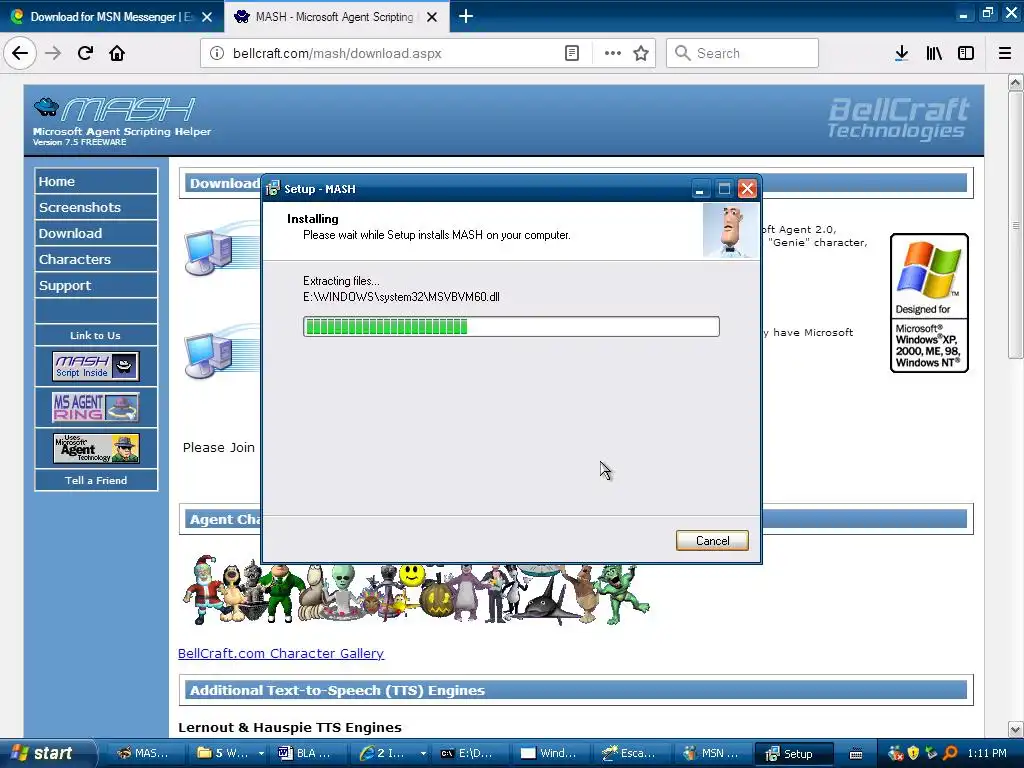Open the Windows start menu
Screen dimensions: 1024x768
[46, 753]
